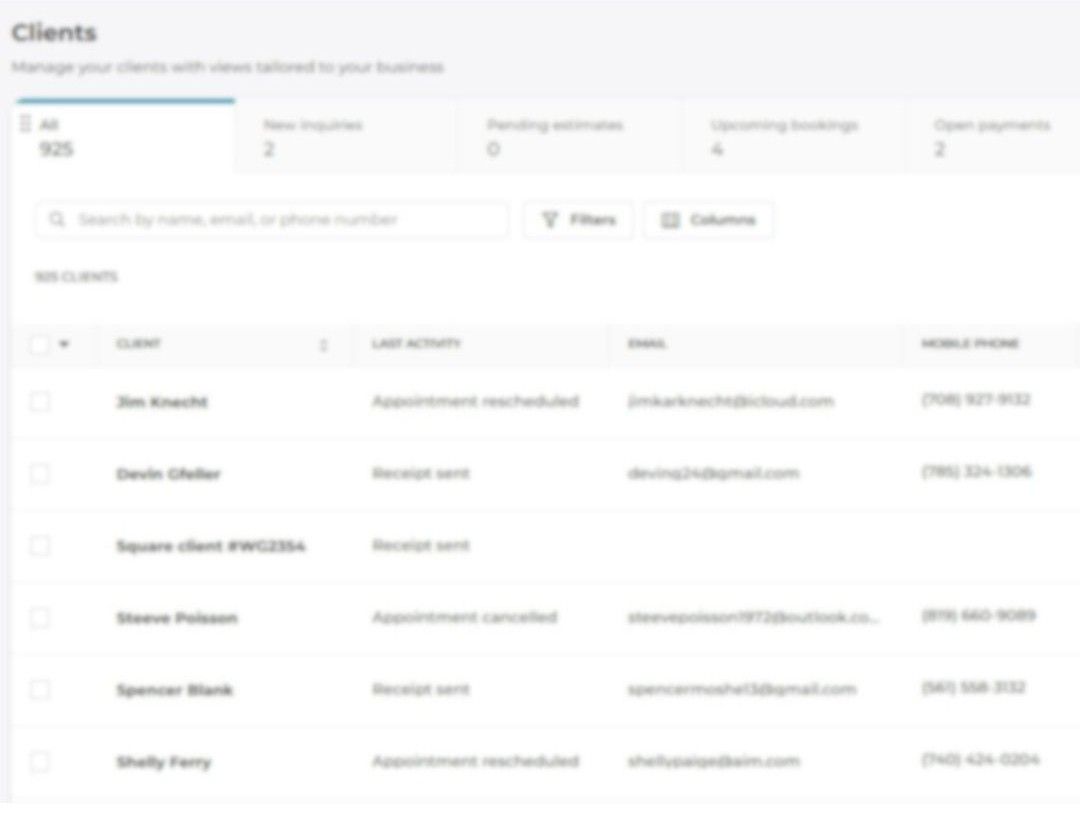Click phone number starting (708)

click(x=976, y=399)
